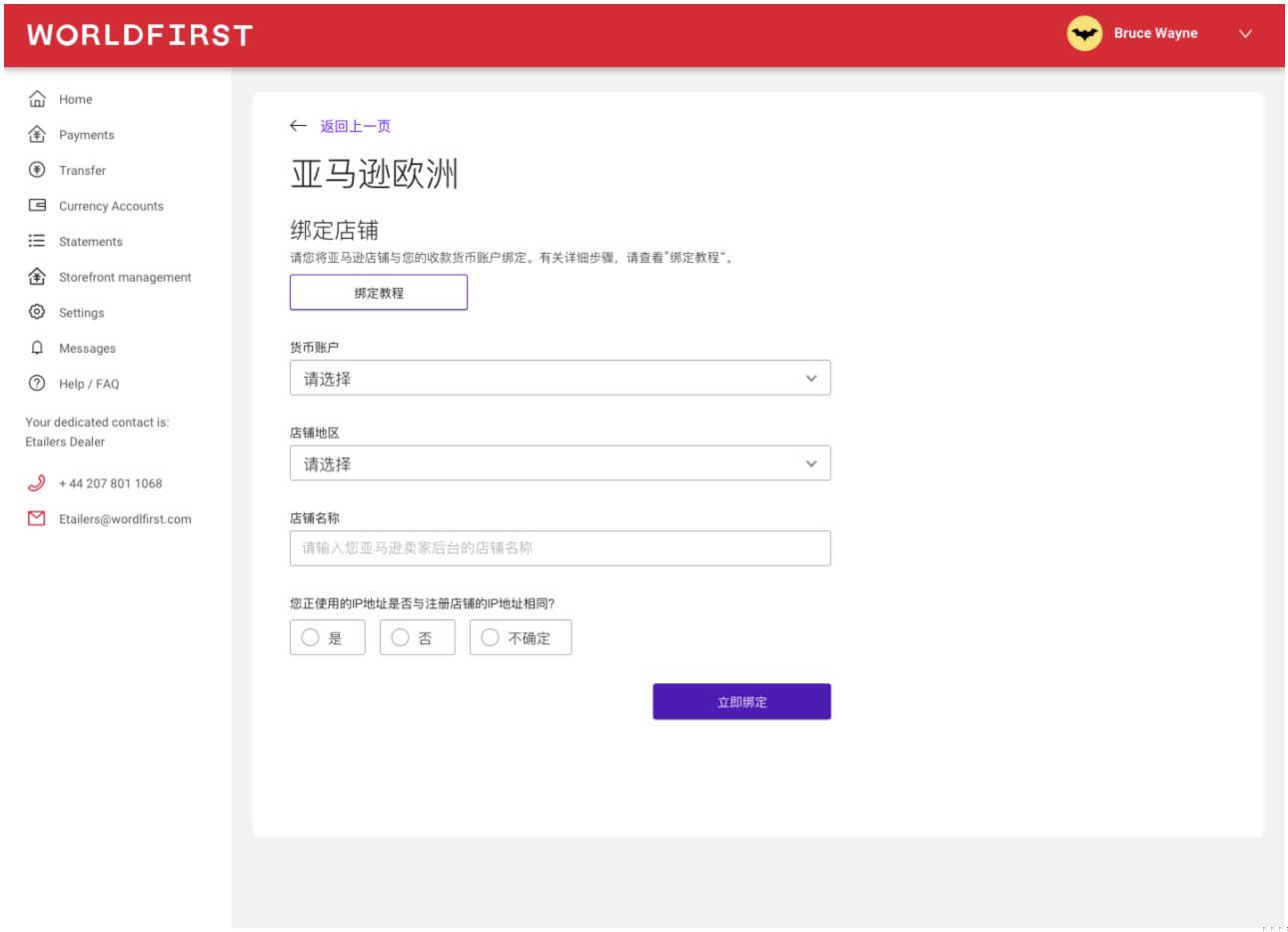This screenshot has height=932, width=1288.
Task: Click the Transfer yen-circle icon
Action: [x=37, y=170]
